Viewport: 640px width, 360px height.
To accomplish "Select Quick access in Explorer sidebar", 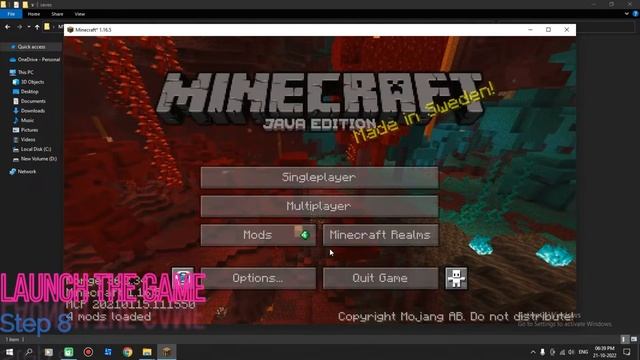I will click(x=31, y=47).
